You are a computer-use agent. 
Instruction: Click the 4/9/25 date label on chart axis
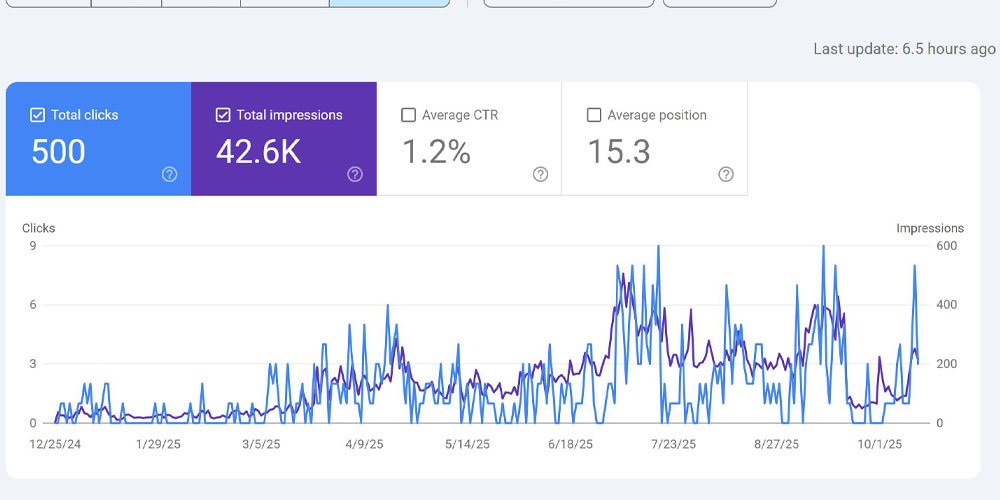[364, 445]
